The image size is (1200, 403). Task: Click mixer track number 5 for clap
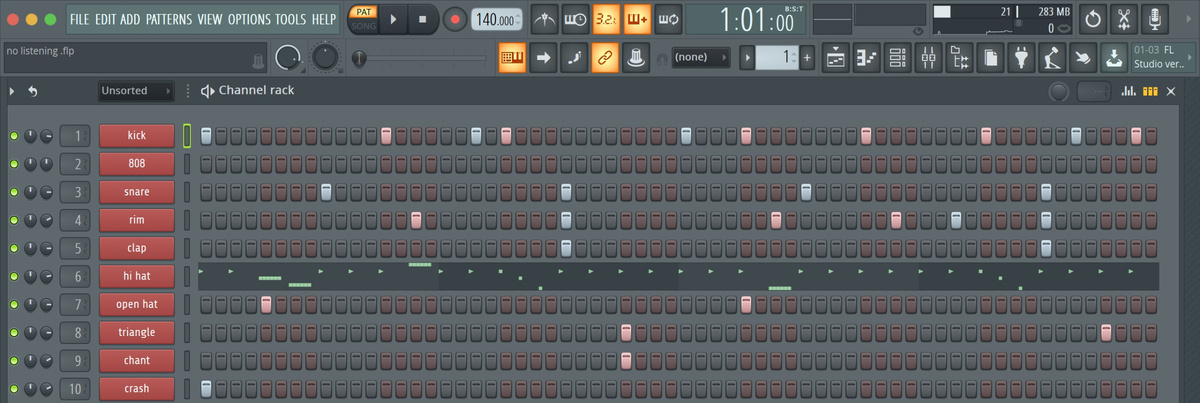pyautogui.click(x=76, y=248)
